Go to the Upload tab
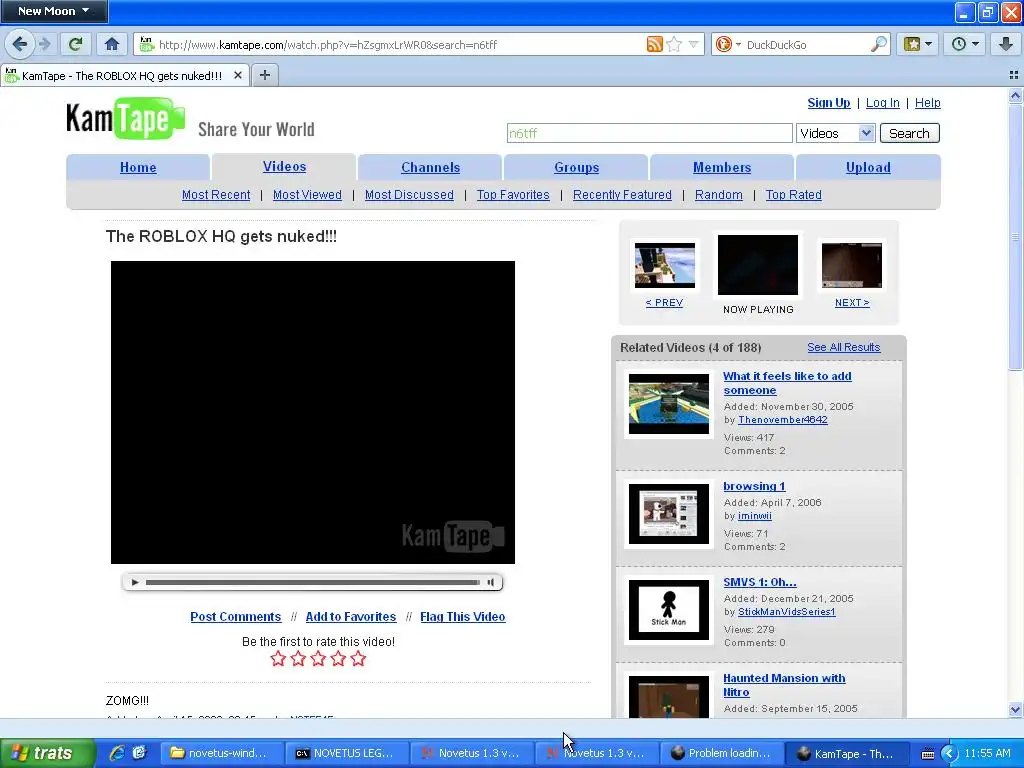 pyautogui.click(x=868, y=167)
